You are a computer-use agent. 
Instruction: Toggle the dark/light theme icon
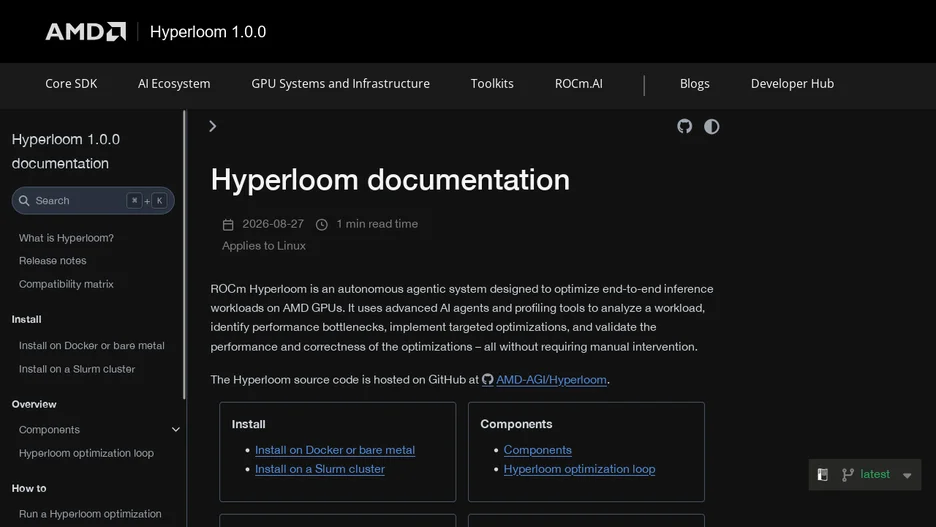pyautogui.click(x=711, y=127)
